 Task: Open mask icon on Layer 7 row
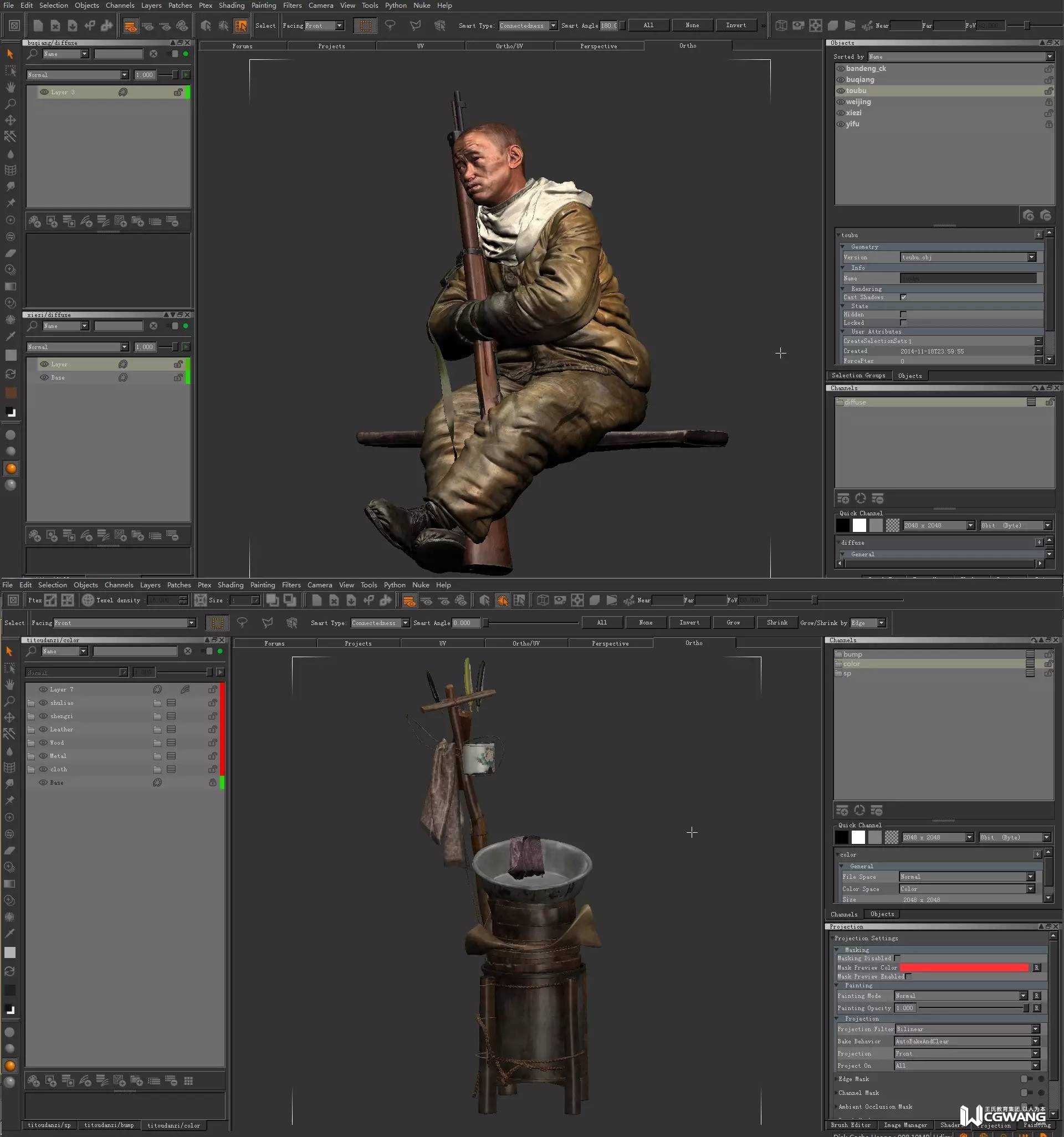185,690
